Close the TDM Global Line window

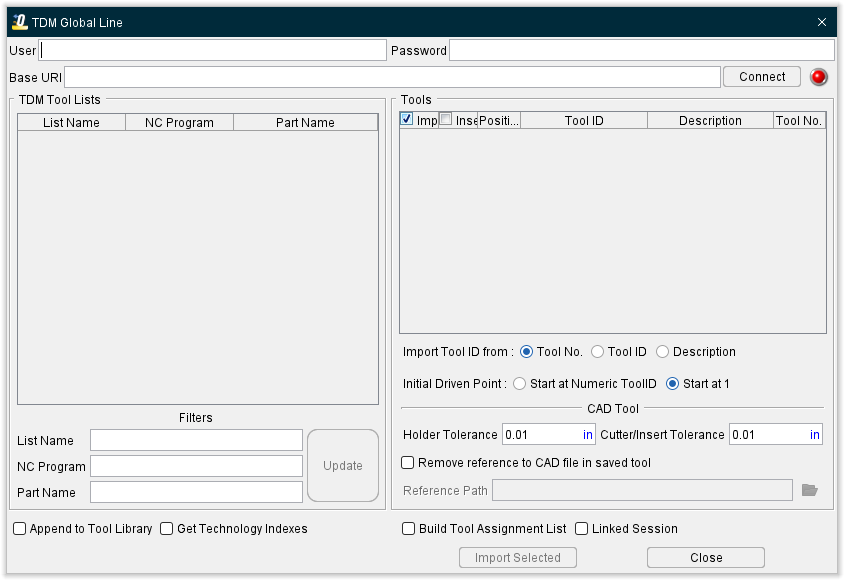pyautogui.click(x=821, y=22)
